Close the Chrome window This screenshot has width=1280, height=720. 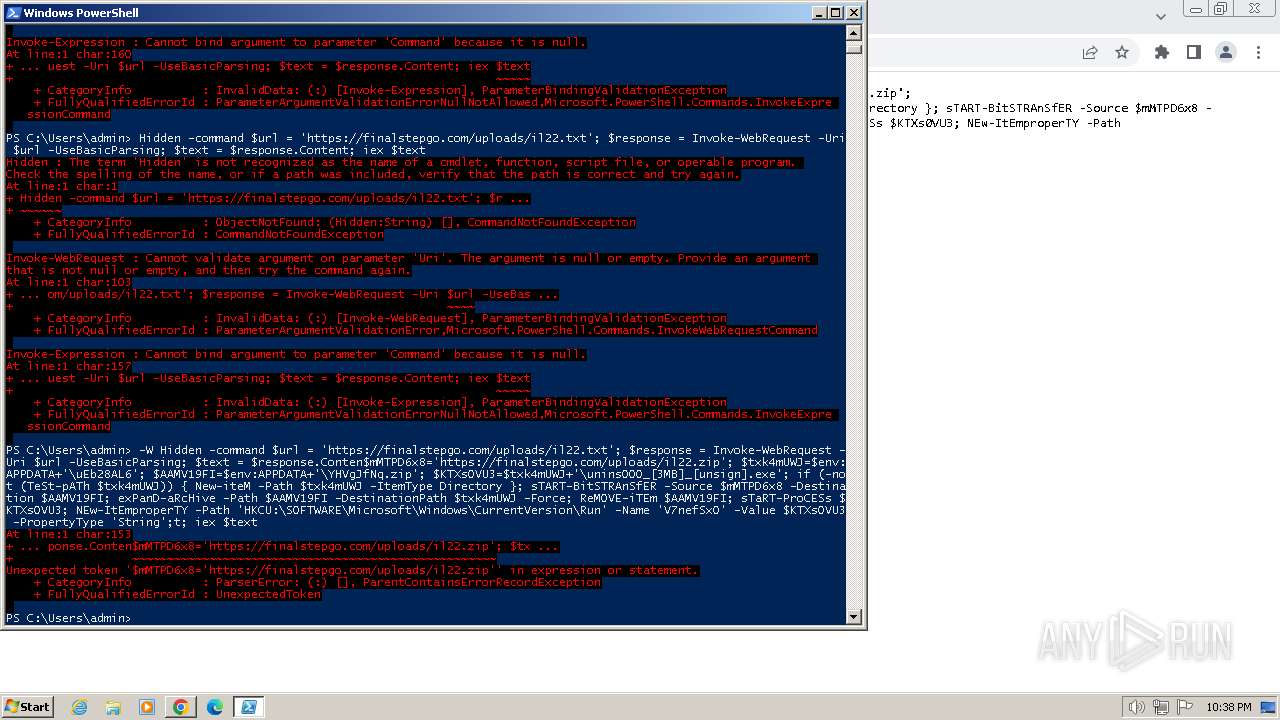1254,8
